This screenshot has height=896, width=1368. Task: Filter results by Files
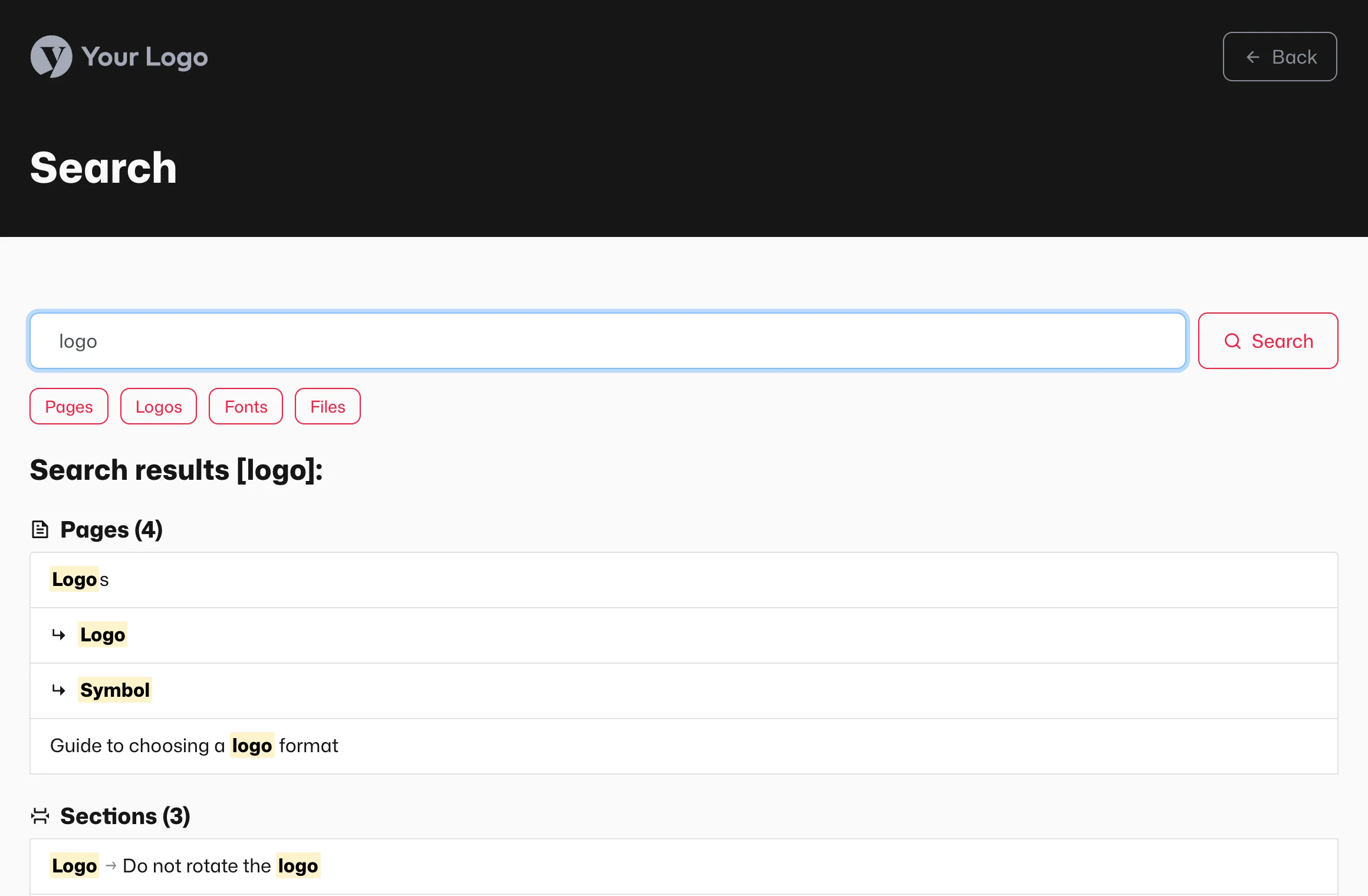[328, 406]
